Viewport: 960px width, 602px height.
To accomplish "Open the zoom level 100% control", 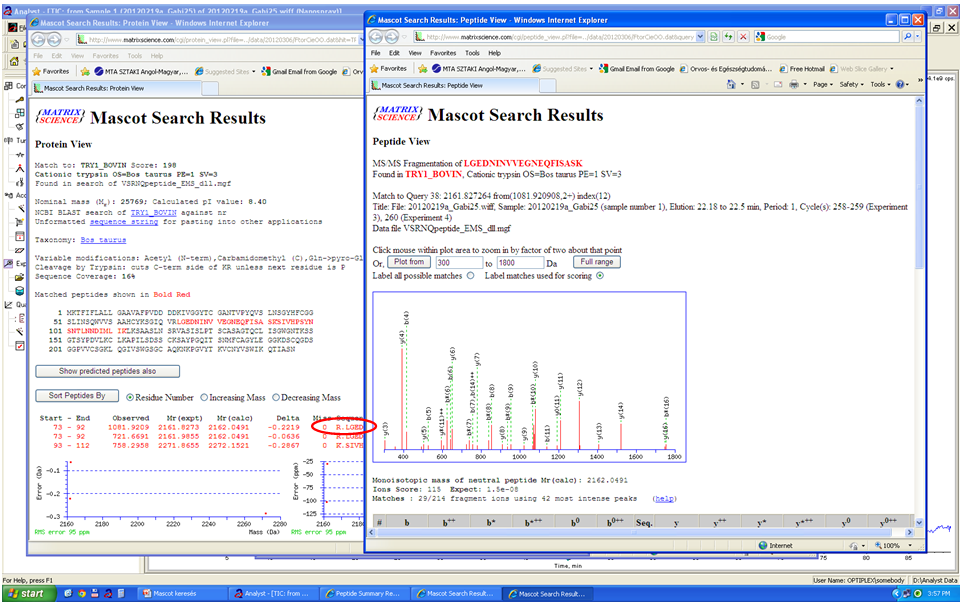I will [x=892, y=545].
